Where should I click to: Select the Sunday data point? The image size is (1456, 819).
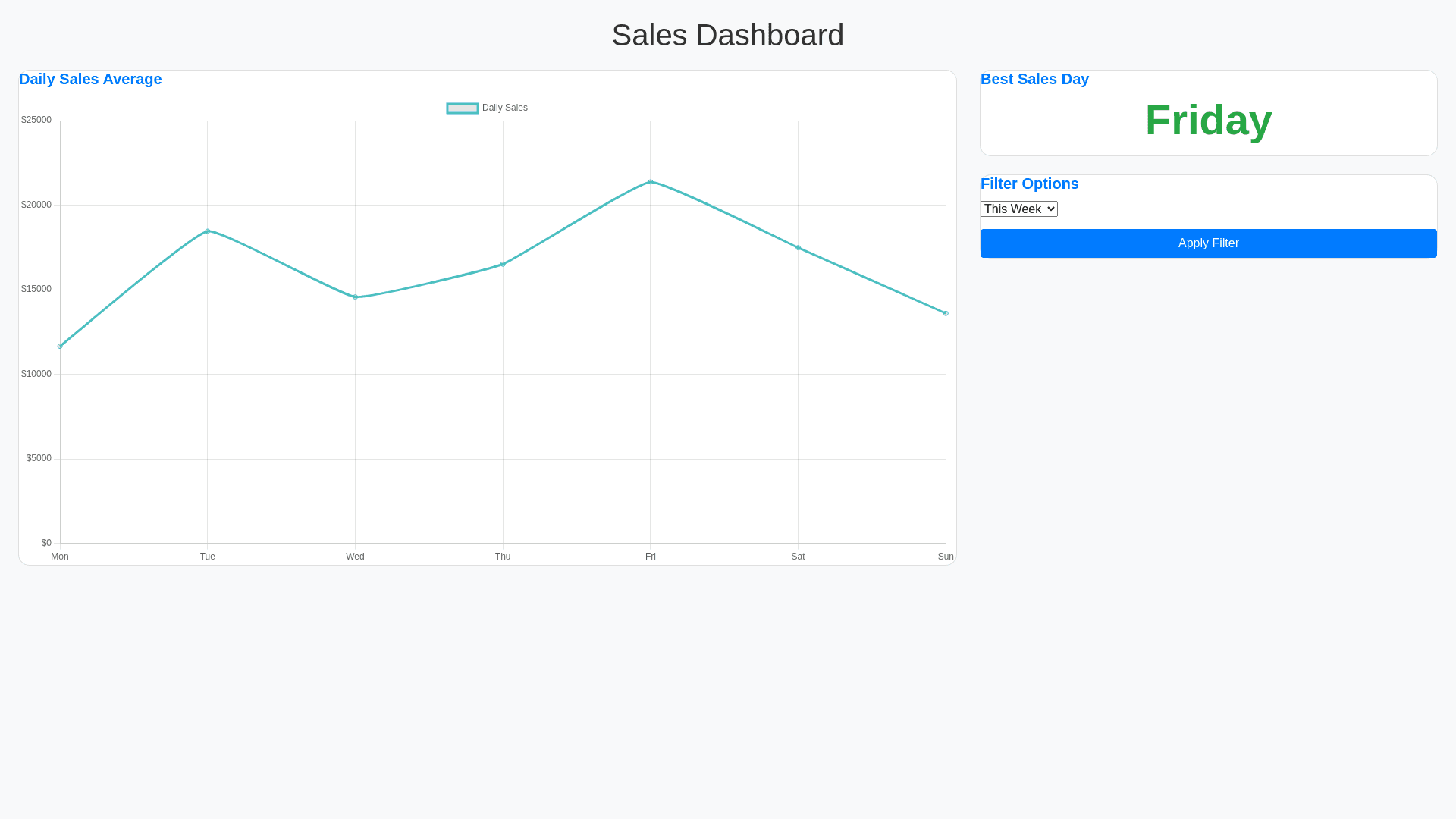[946, 313]
